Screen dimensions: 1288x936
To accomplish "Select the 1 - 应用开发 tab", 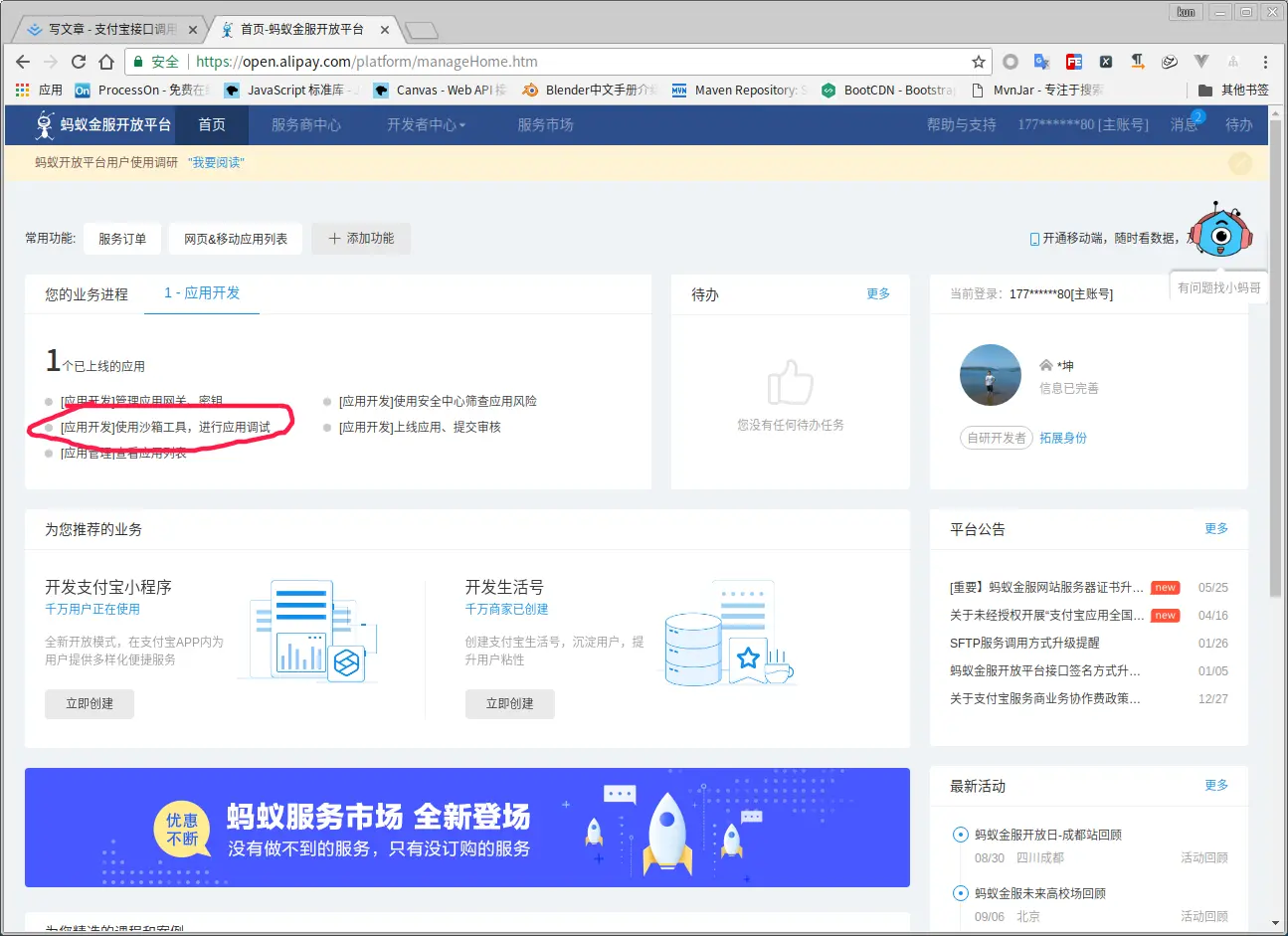I will coord(202,293).
